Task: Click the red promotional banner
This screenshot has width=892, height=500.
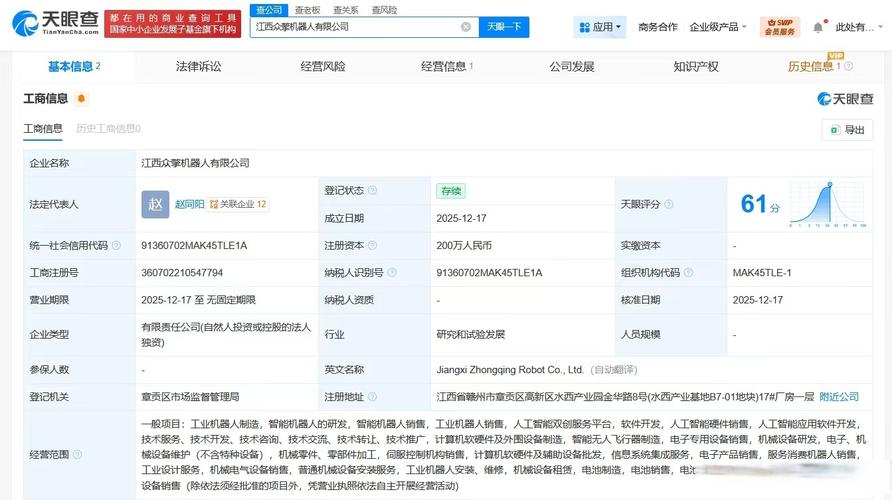Action: point(172,24)
